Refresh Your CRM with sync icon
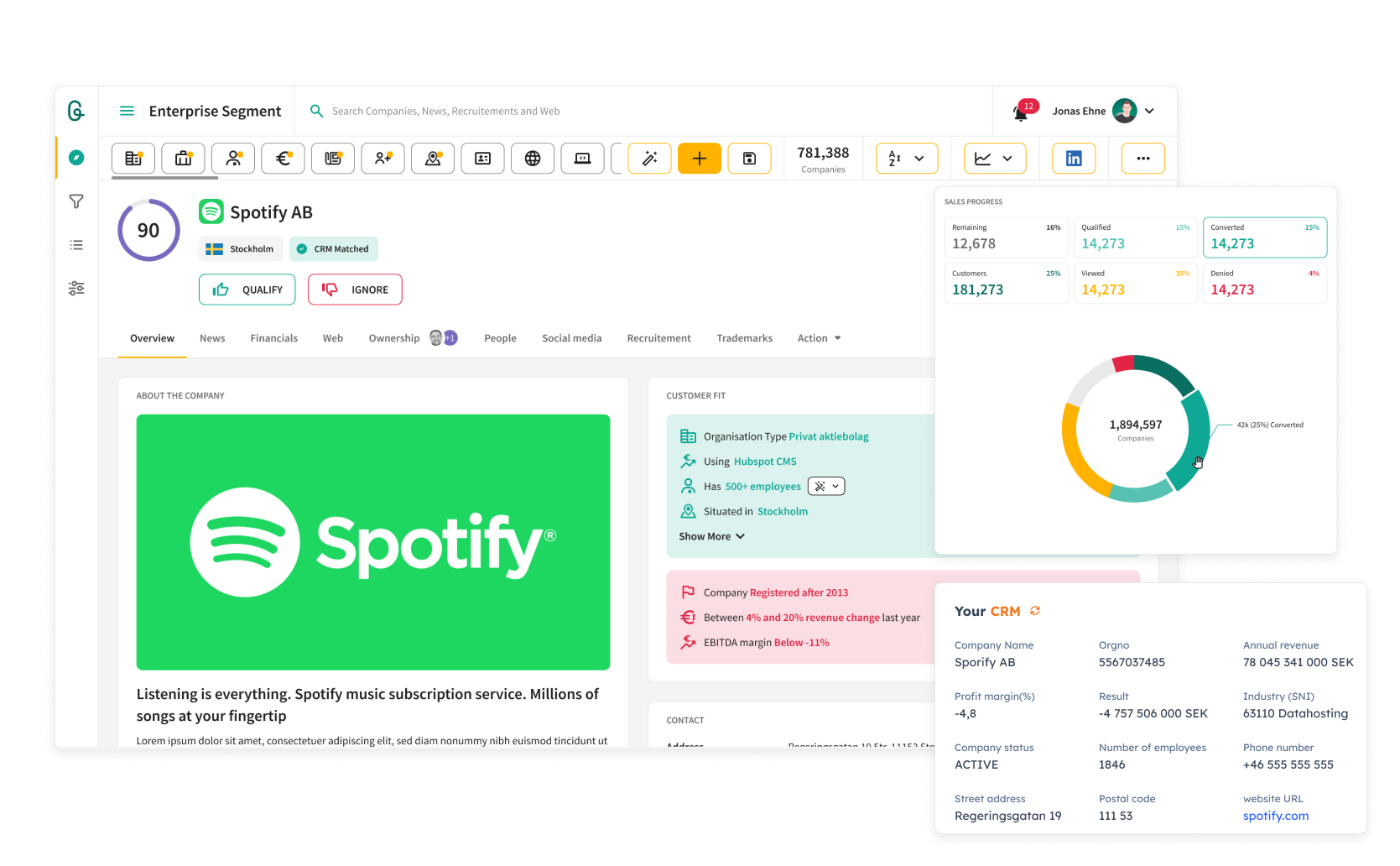Viewport: 1400px width, 866px height. 1035,611
